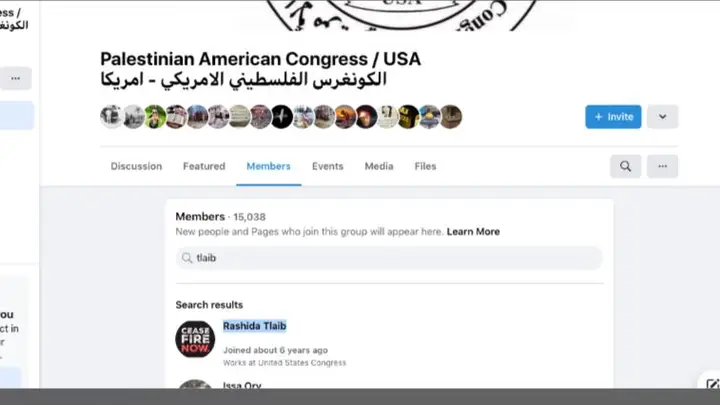Click the black pulse-logo member avatar
The width and height of the screenshot is (720, 405).
281,117
